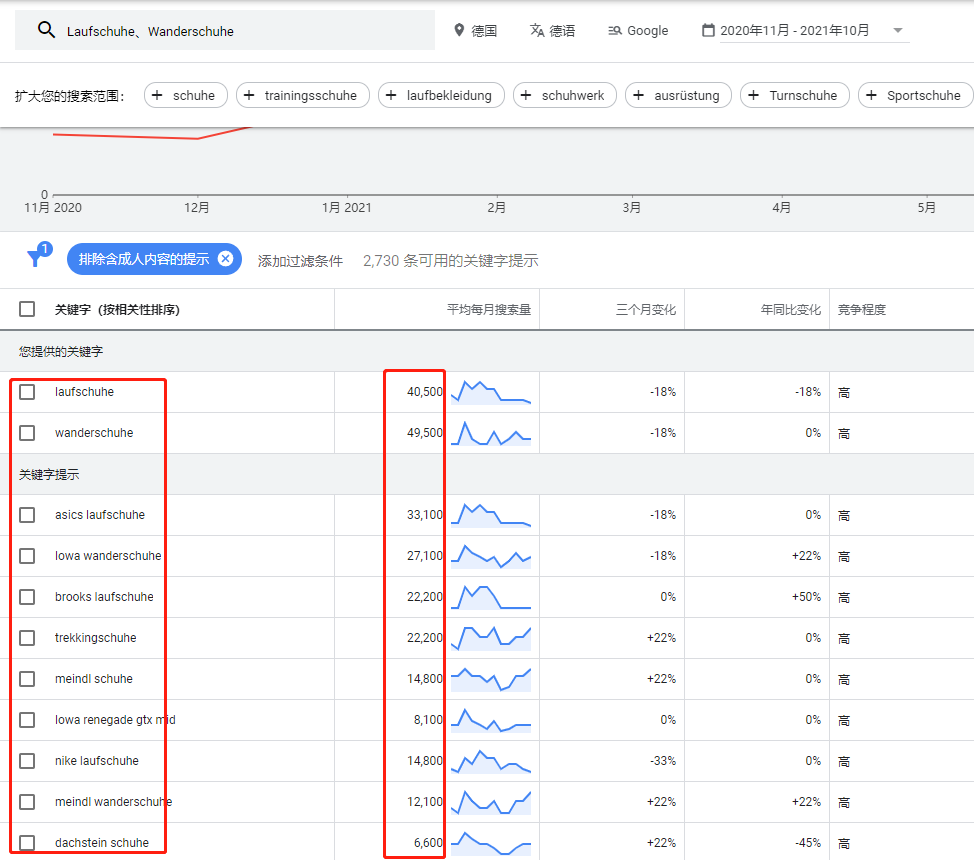
Task: Click the dachstein schuhe trend sparkline
Action: pyautogui.click(x=491, y=843)
